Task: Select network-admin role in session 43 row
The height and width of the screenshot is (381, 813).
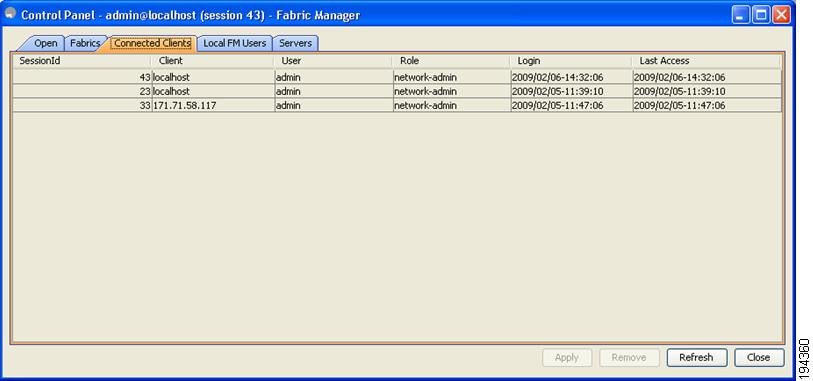Action: pos(451,77)
